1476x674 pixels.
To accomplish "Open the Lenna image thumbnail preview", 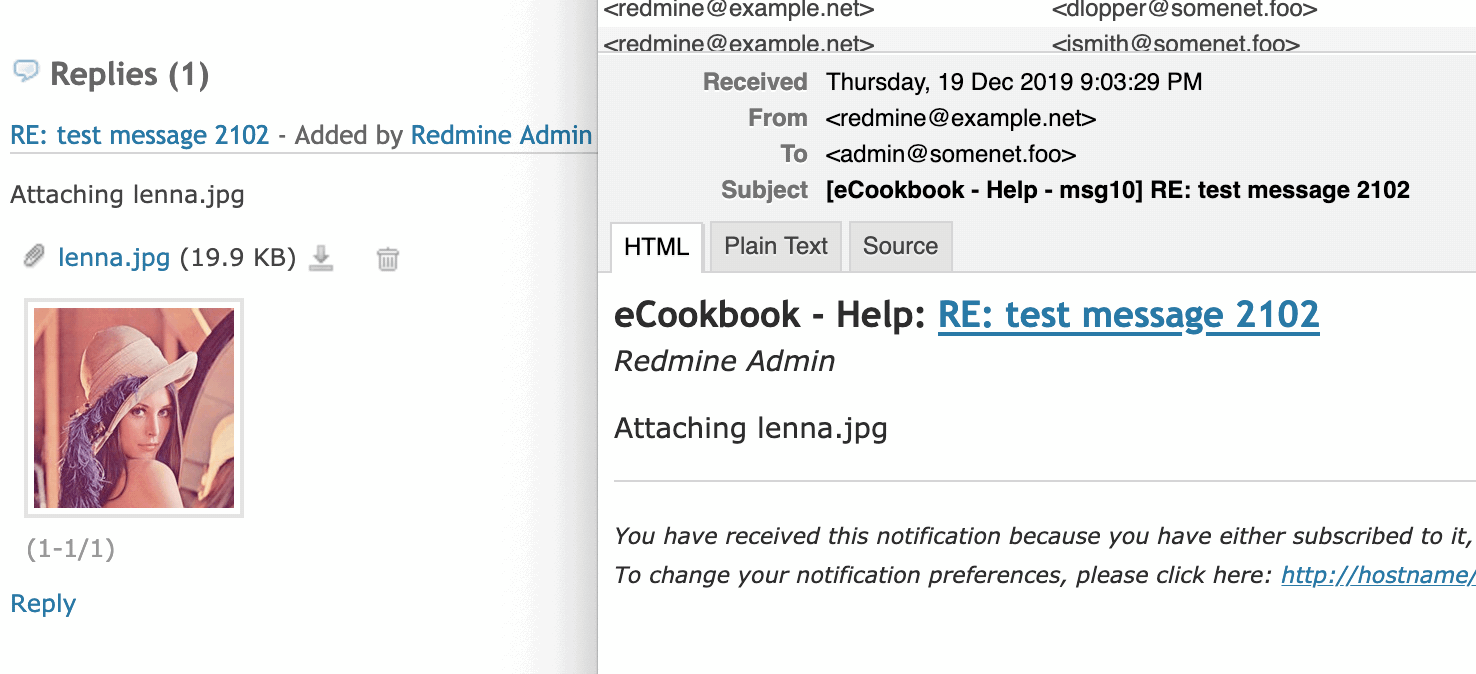I will pos(134,408).
